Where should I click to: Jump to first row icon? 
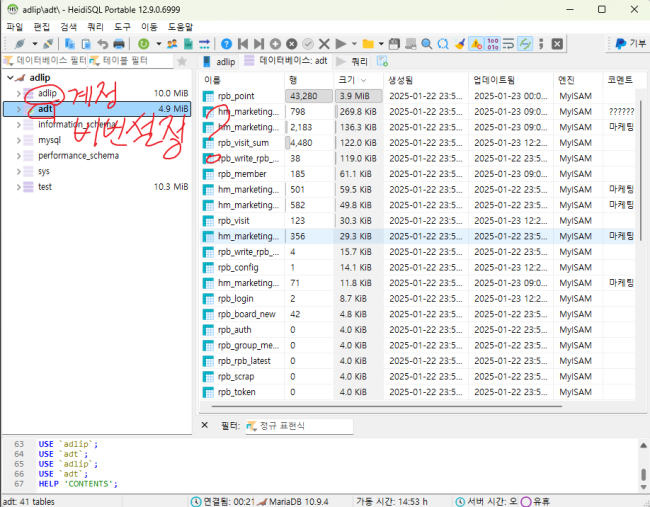pos(243,44)
